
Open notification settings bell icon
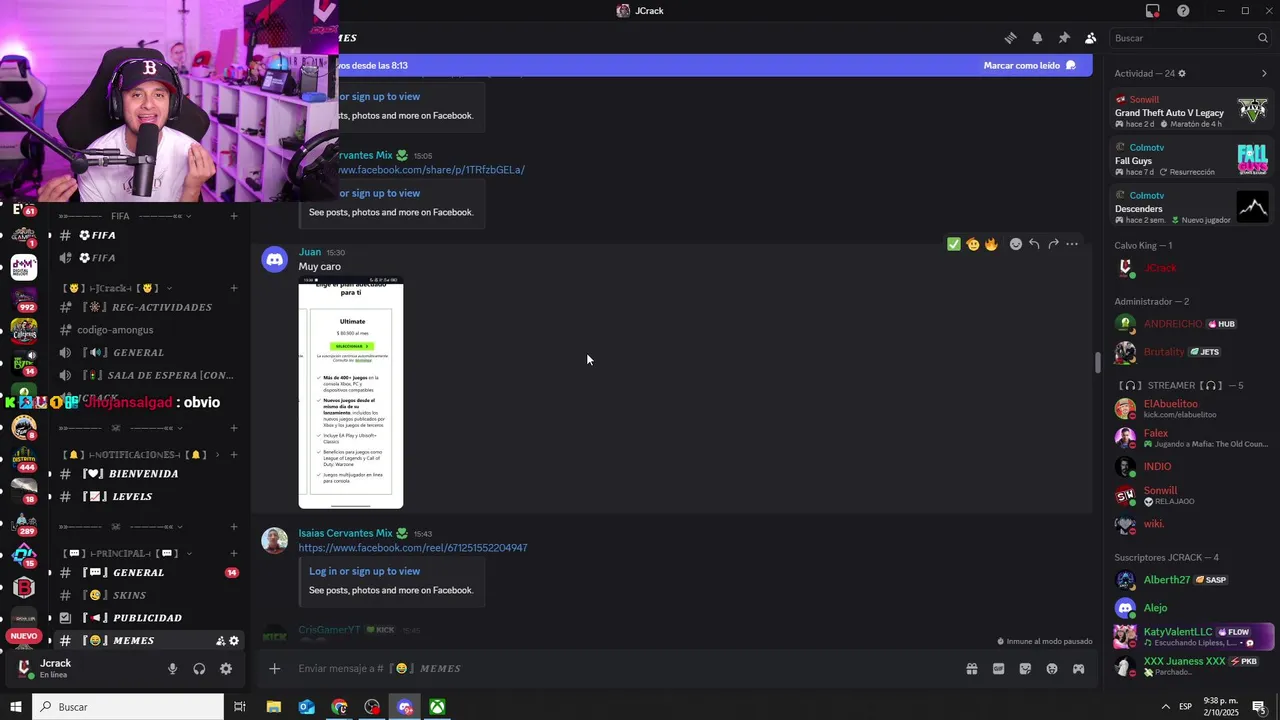click(x=1037, y=38)
